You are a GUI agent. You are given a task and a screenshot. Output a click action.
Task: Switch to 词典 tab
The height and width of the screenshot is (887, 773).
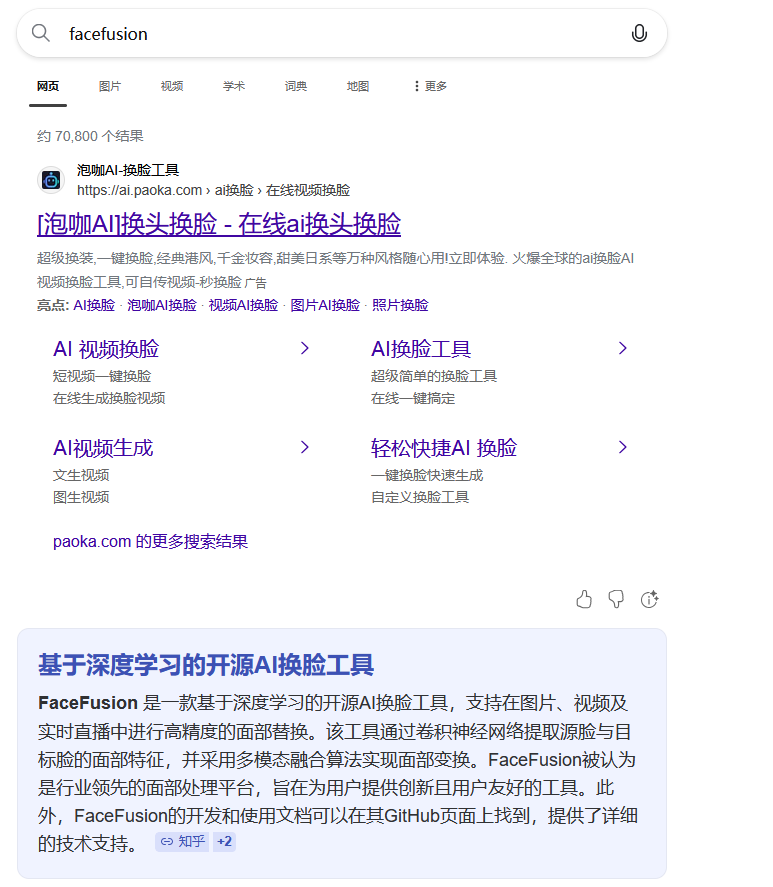(x=296, y=86)
